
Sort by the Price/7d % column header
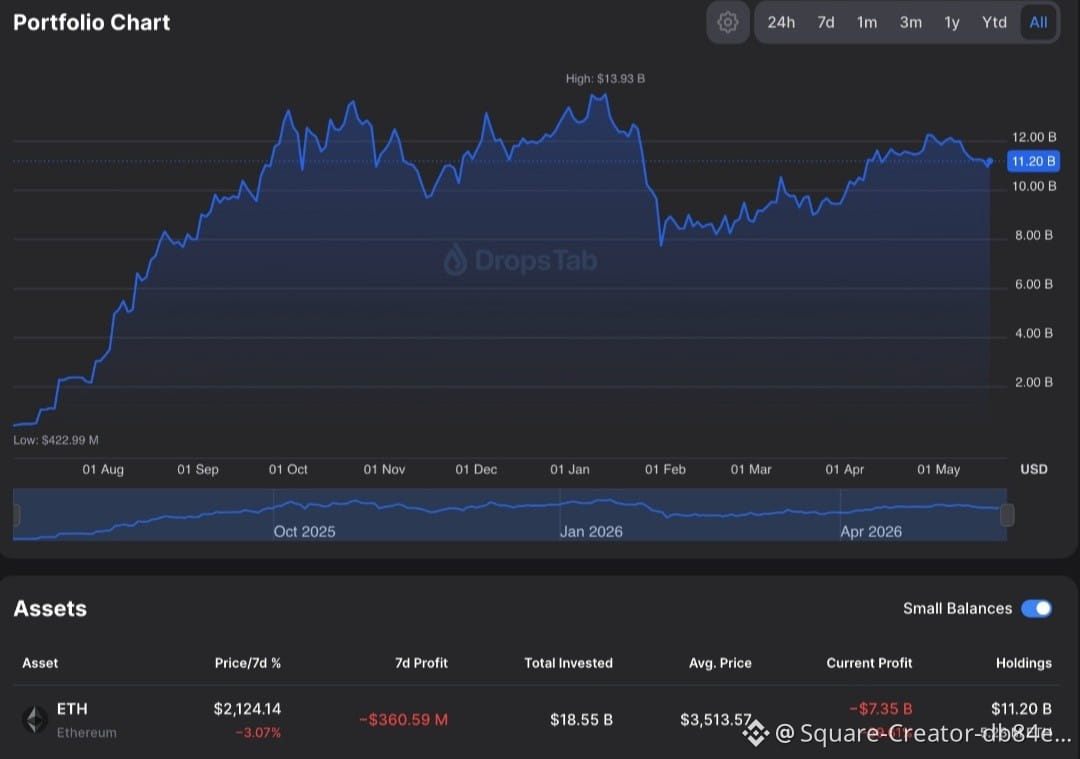coord(247,663)
